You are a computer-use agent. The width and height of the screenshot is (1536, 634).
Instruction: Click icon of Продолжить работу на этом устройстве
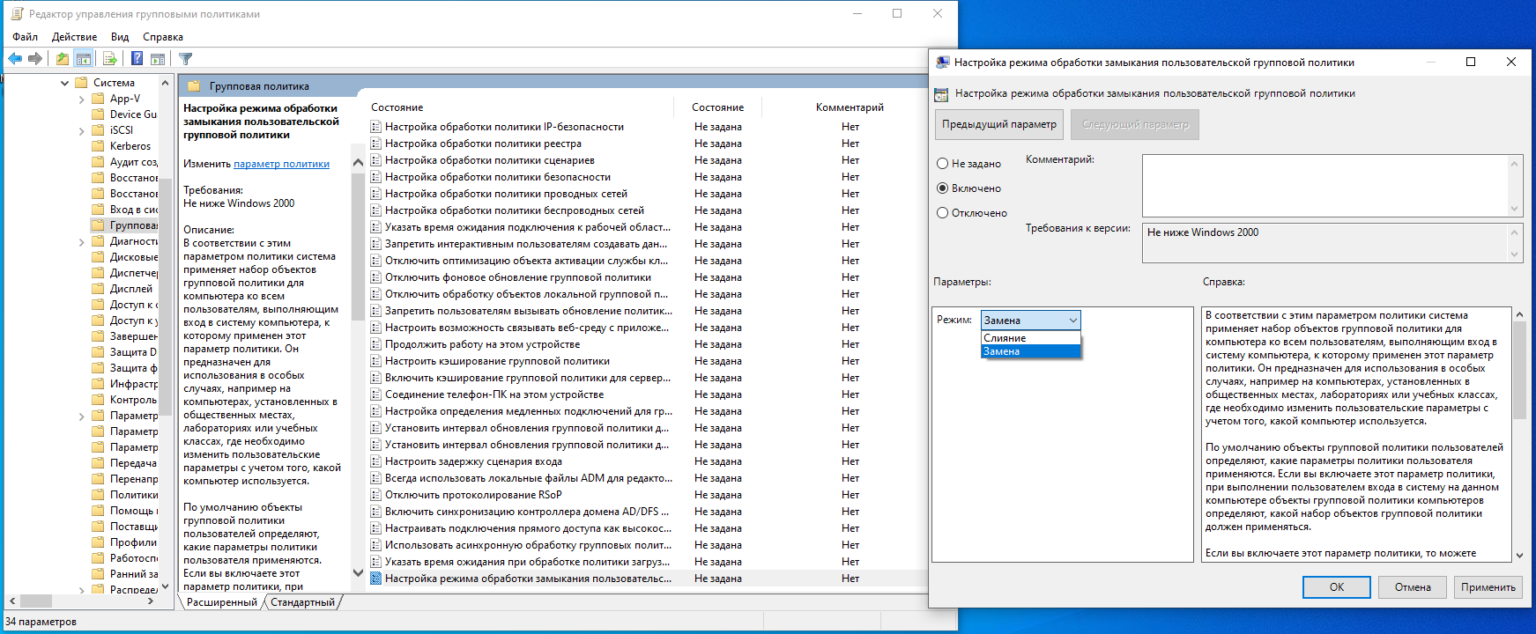(x=376, y=344)
